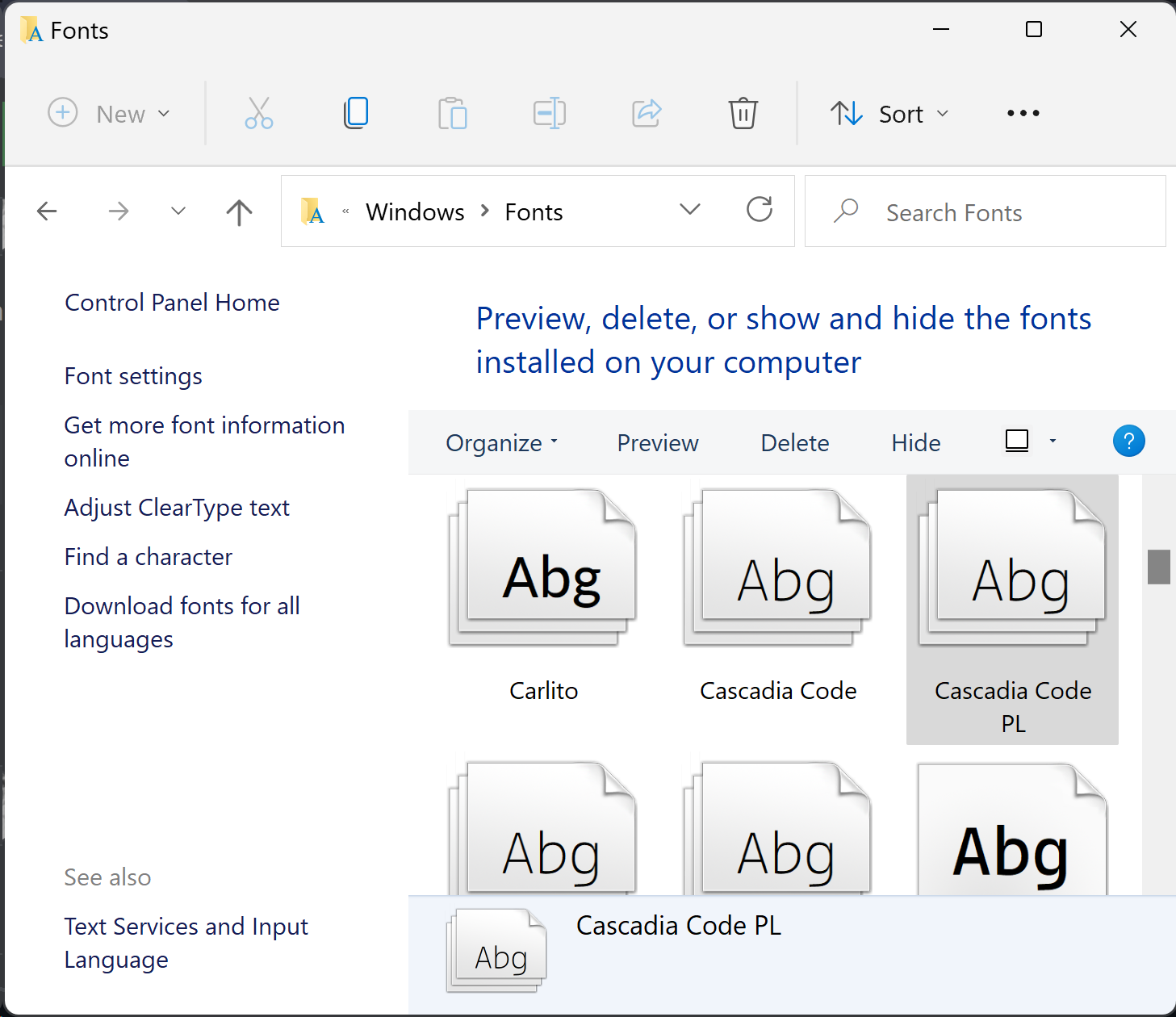Share the selected font
The height and width of the screenshot is (1017, 1176).
point(646,113)
